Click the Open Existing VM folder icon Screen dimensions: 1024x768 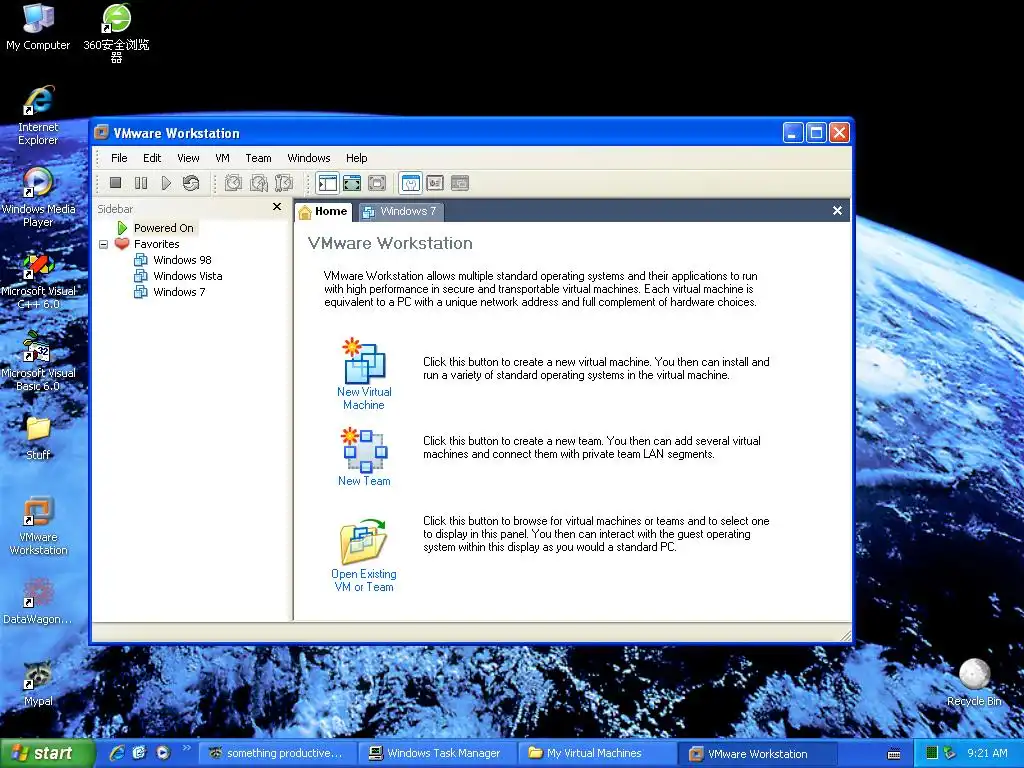pyautogui.click(x=364, y=541)
